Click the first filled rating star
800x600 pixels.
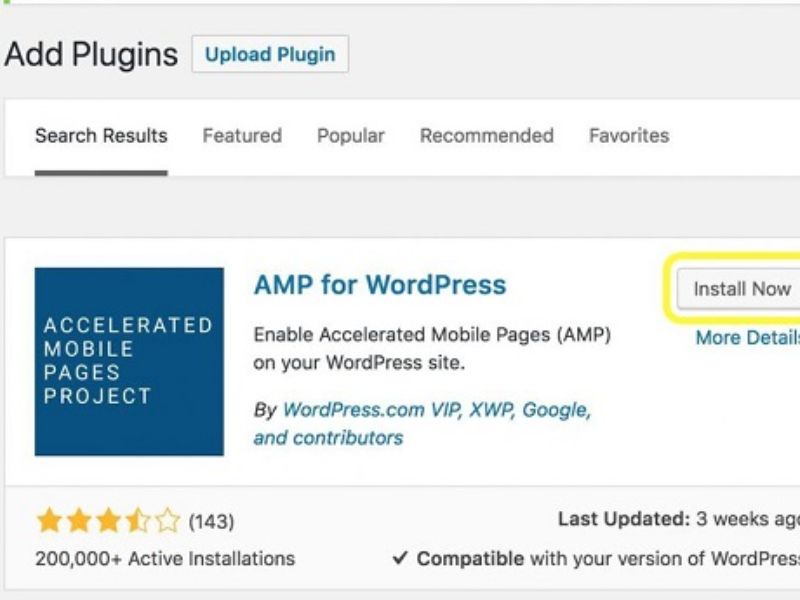(x=47, y=521)
